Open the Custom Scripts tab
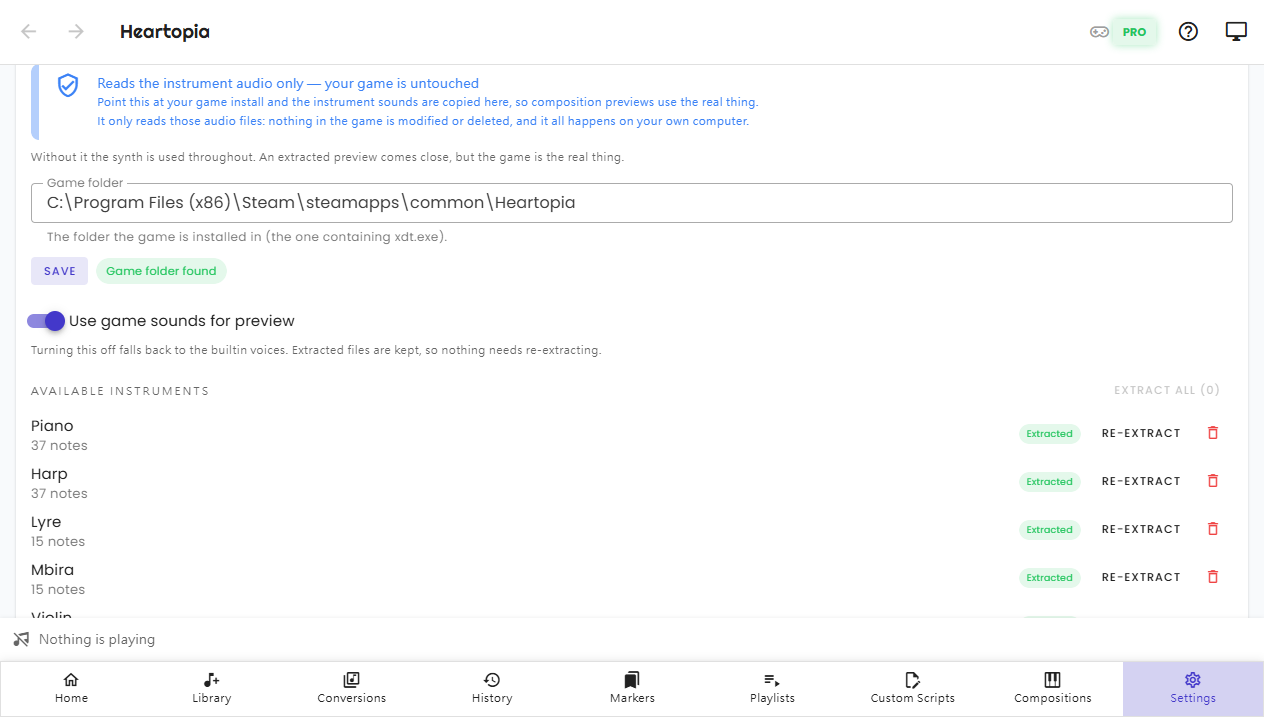 click(x=912, y=689)
